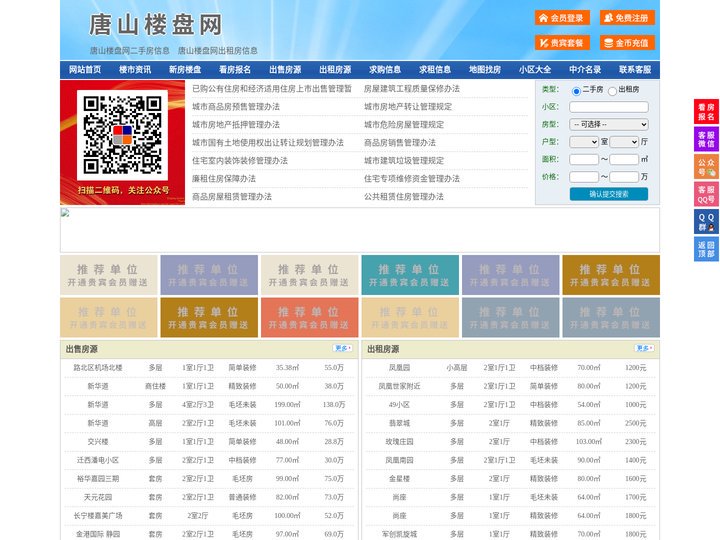Select the 出租房 radio button
720x540 pixels.
[612, 91]
